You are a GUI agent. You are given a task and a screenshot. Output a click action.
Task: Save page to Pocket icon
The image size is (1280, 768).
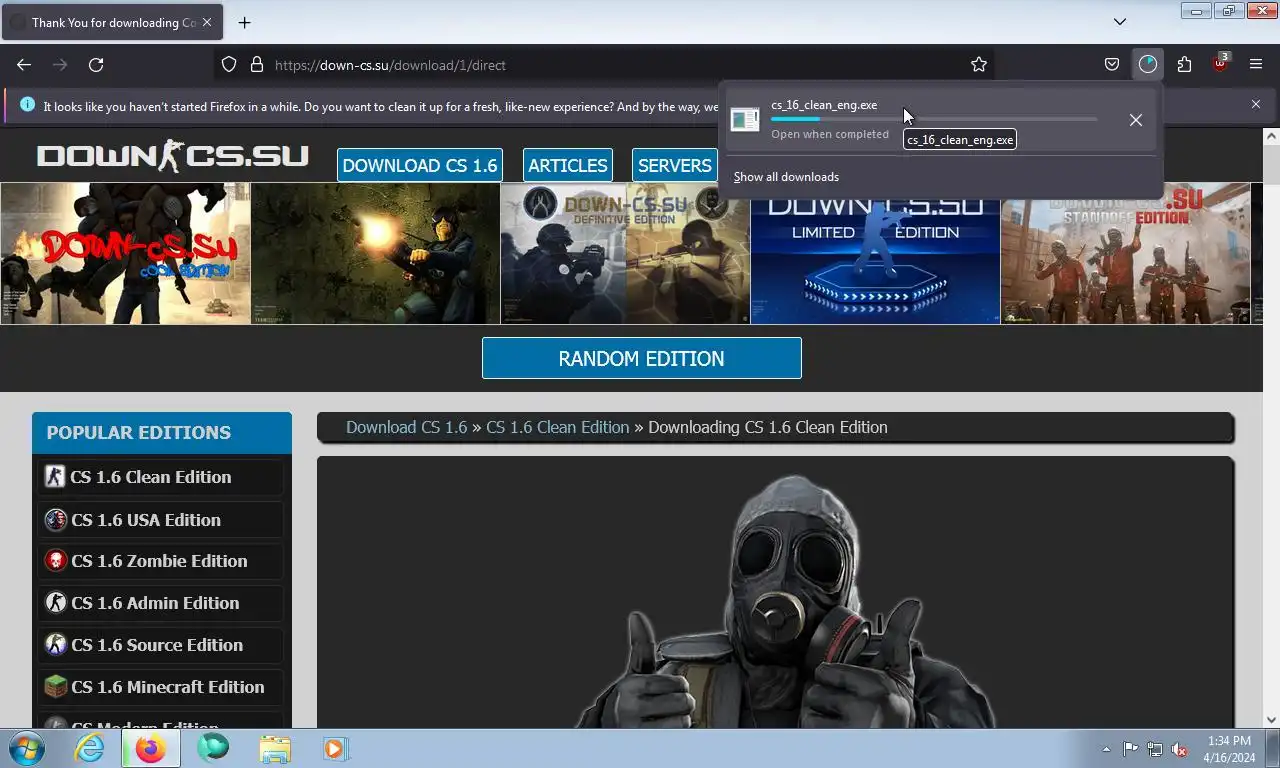[1112, 65]
